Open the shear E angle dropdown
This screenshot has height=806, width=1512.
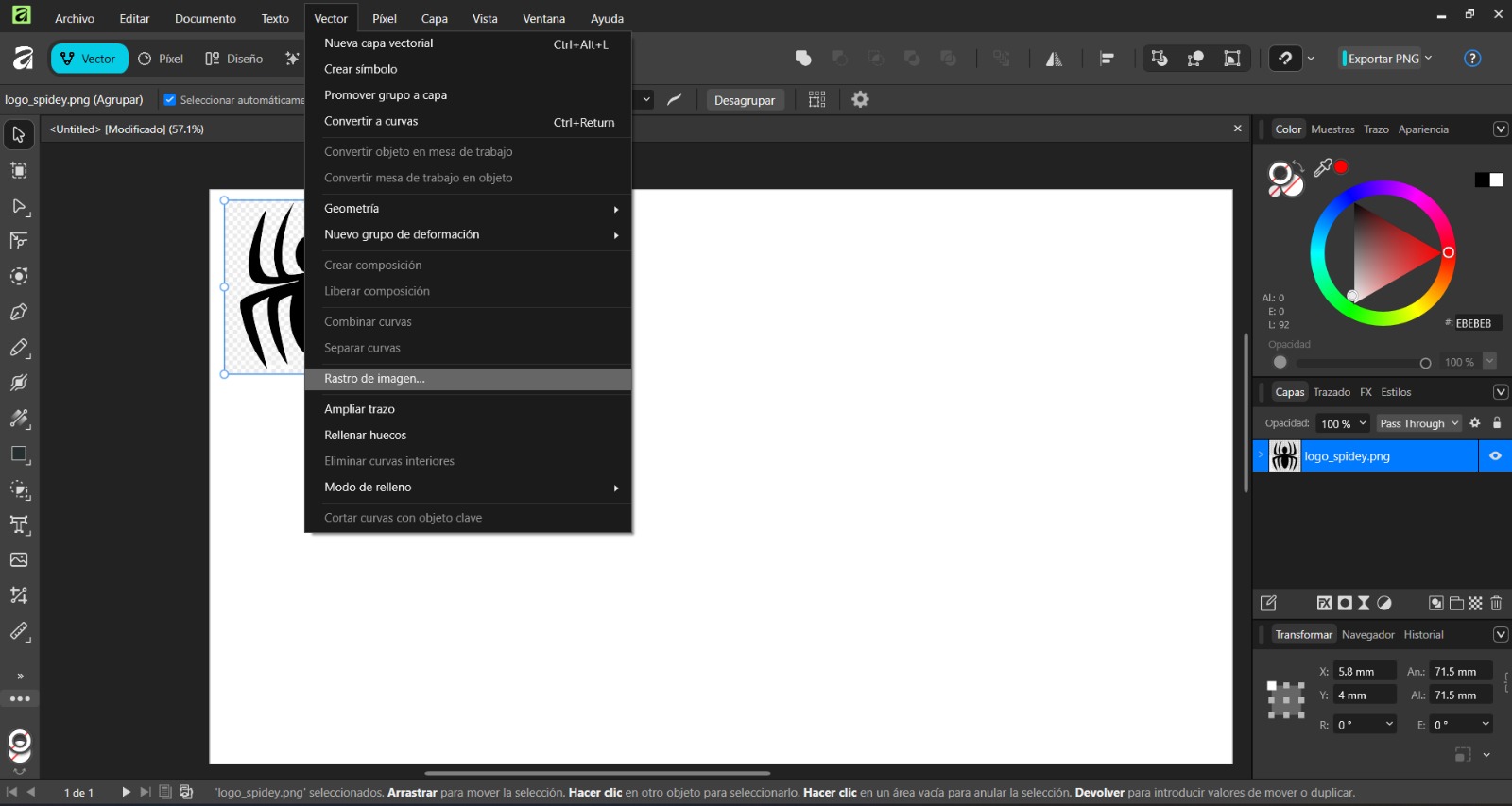point(1486,725)
